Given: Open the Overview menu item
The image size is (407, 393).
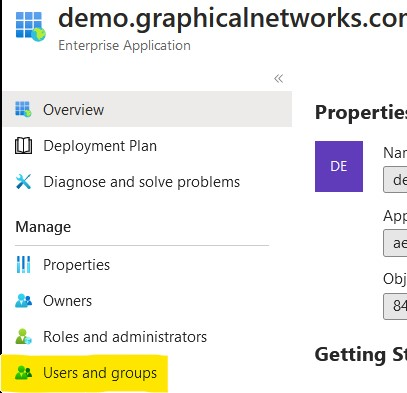Looking at the screenshot, I should (x=147, y=109).
